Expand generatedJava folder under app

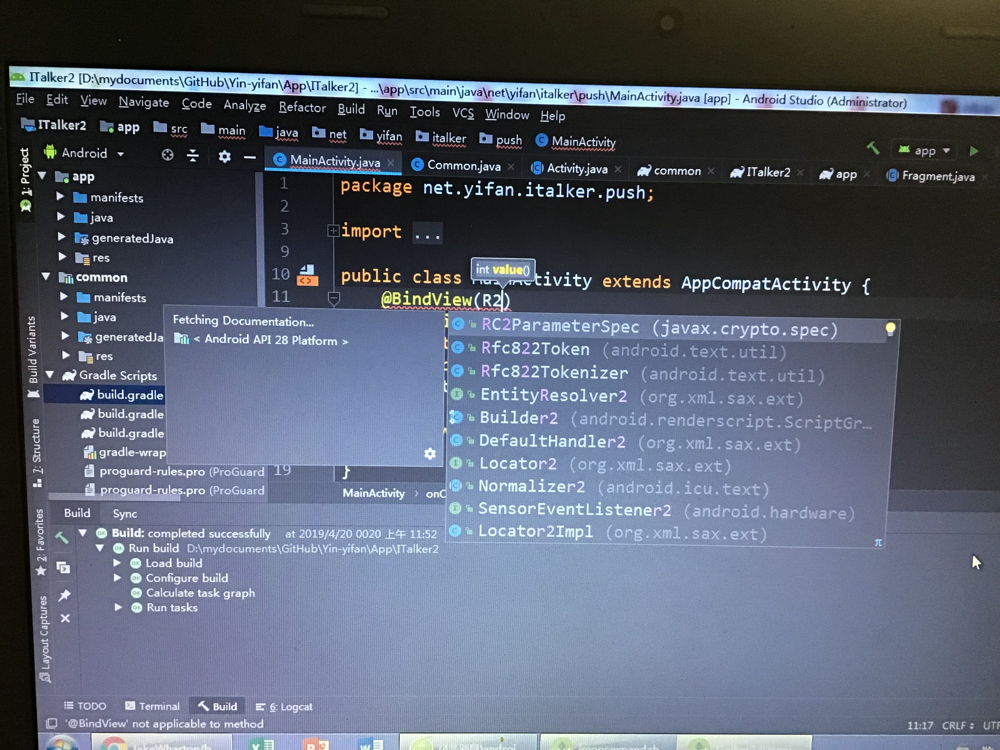[61, 237]
